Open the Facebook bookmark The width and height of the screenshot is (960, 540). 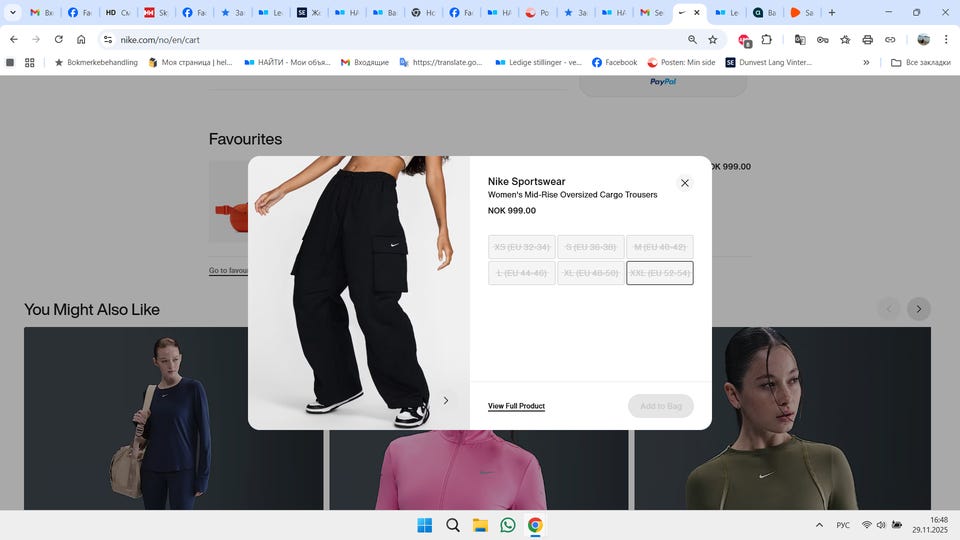point(615,62)
